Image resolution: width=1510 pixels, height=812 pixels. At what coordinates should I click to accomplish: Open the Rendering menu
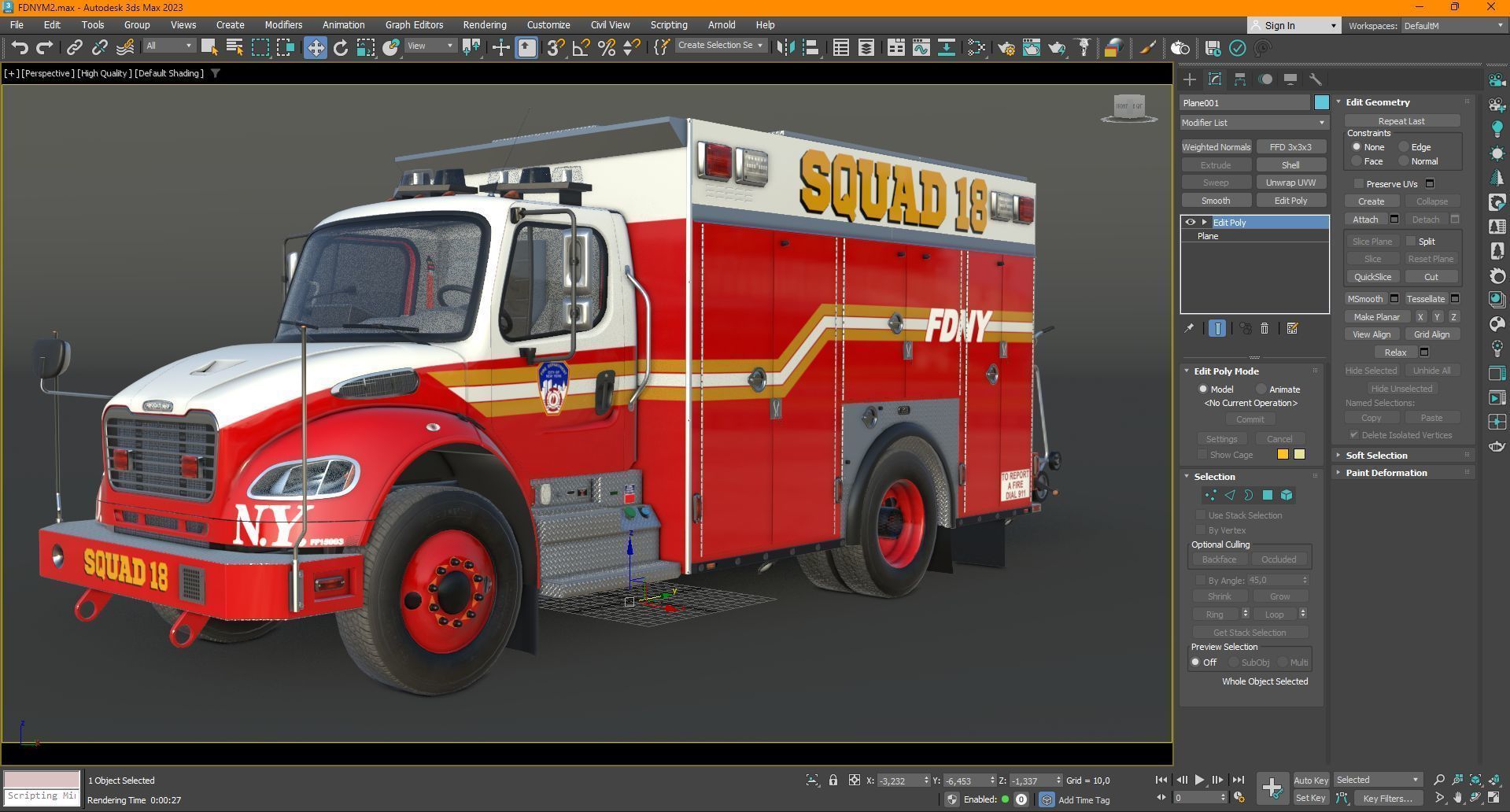point(484,24)
